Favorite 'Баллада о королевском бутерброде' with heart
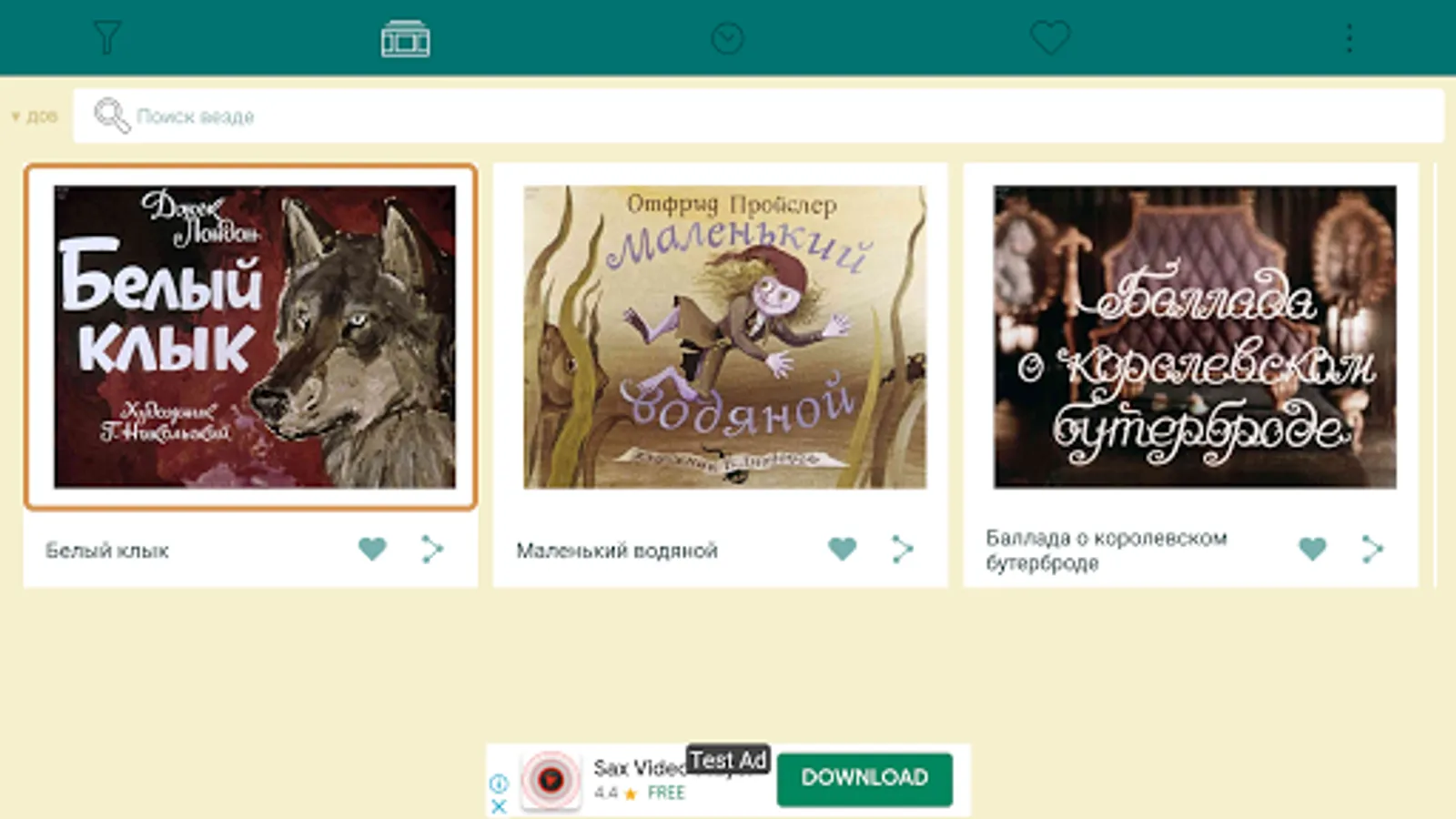Screen dimensions: 1456x819 pos(1312,549)
